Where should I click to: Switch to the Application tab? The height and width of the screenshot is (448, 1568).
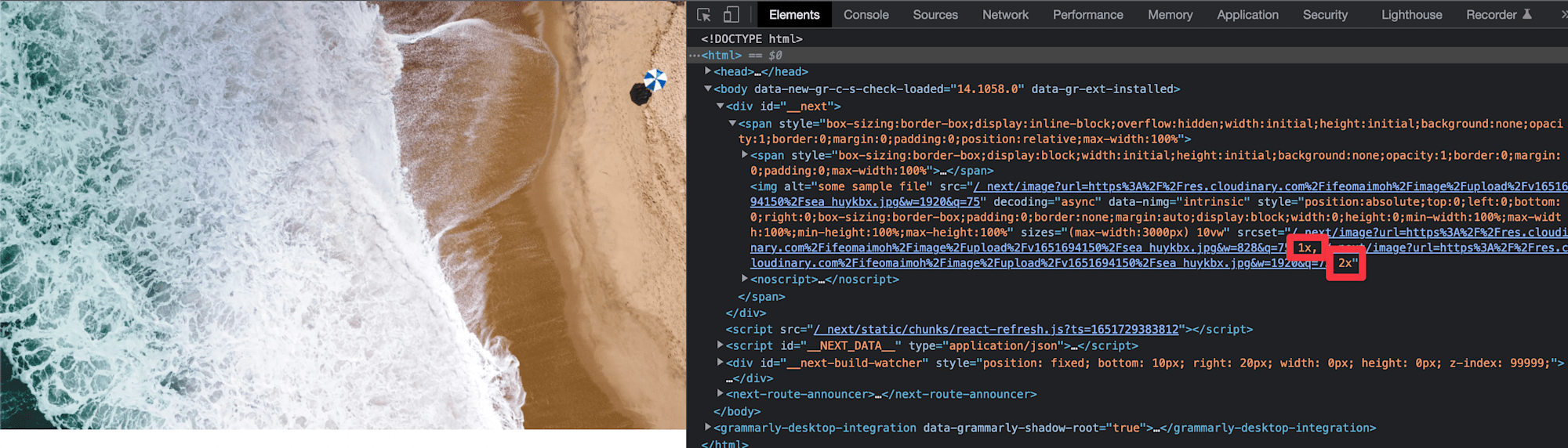tap(1247, 15)
